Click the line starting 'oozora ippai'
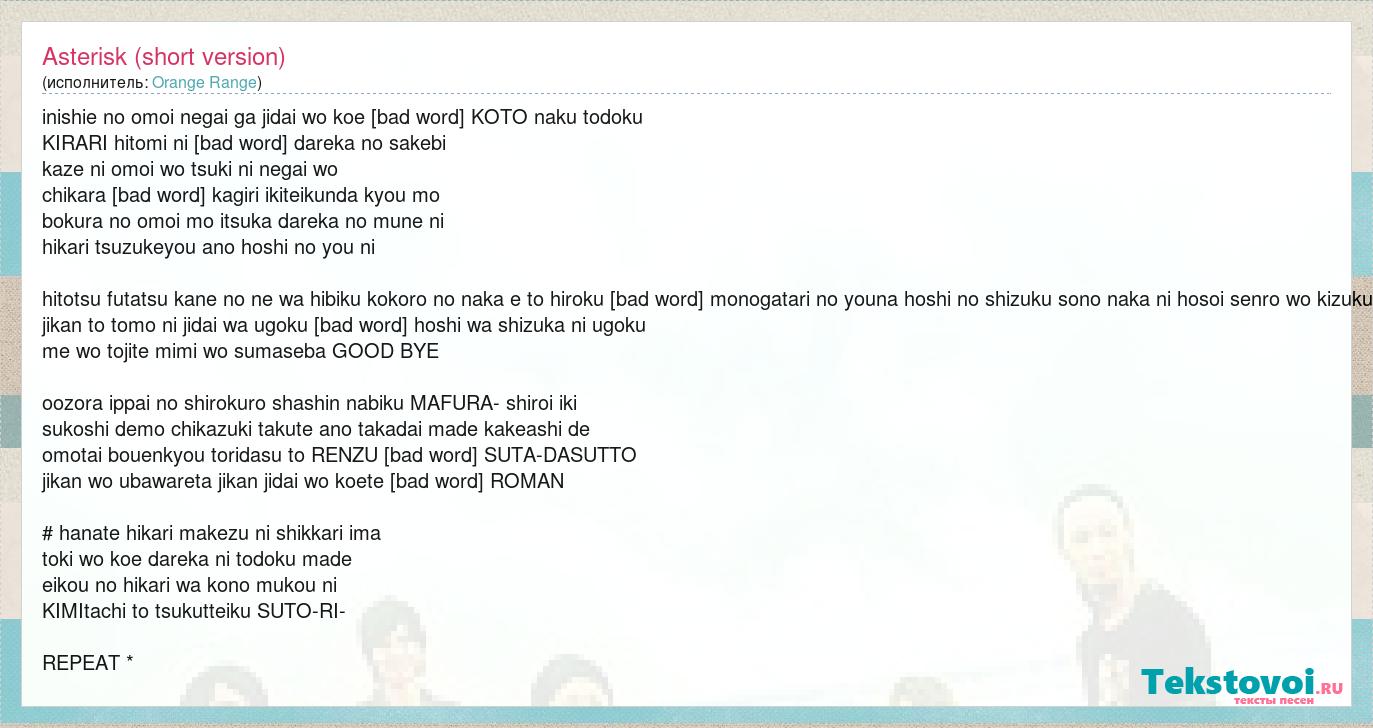Screen dimensions: 1373x728 point(309,404)
